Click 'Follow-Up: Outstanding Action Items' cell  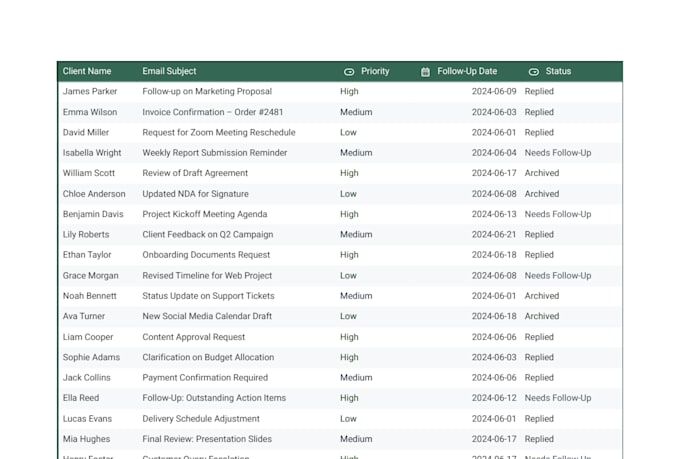coord(214,398)
